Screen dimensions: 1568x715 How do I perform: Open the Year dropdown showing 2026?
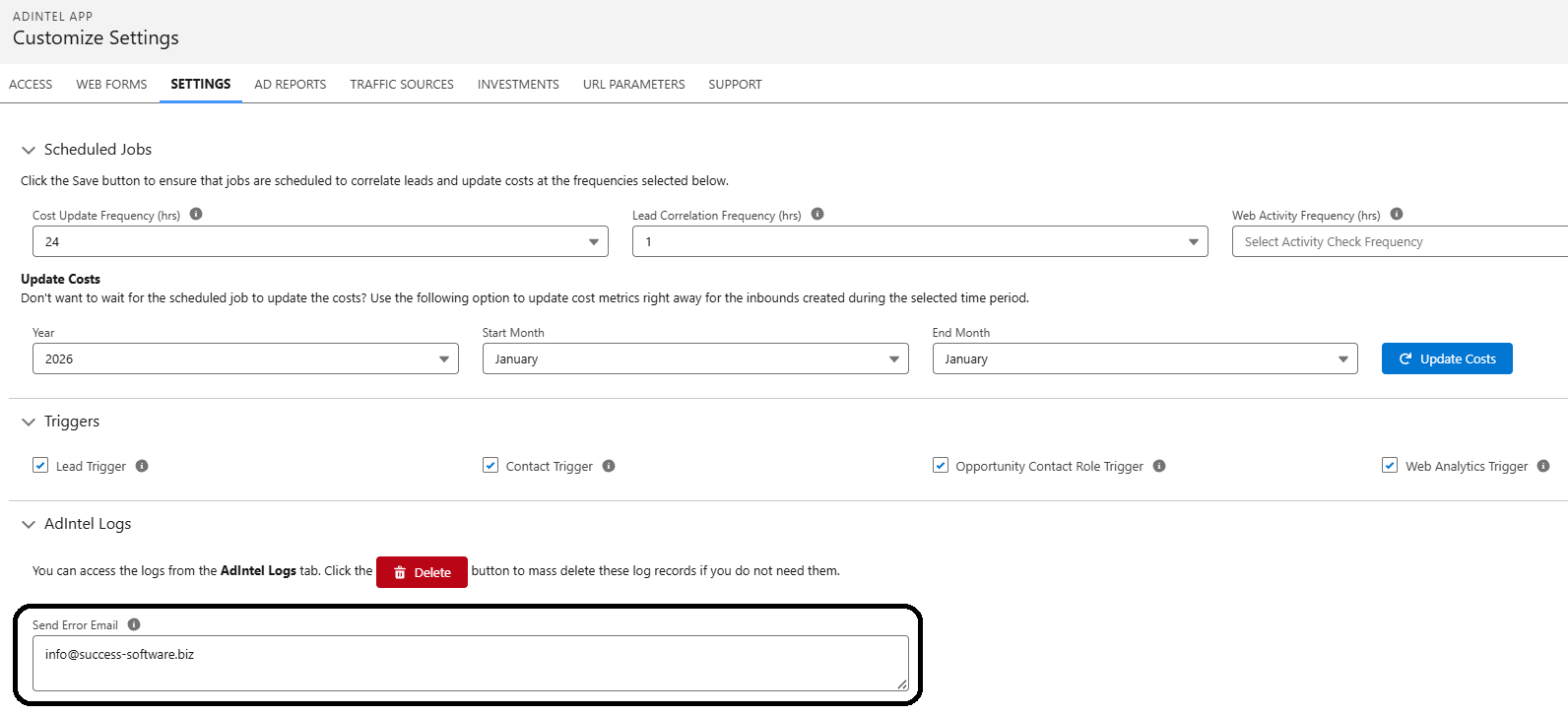(245, 358)
